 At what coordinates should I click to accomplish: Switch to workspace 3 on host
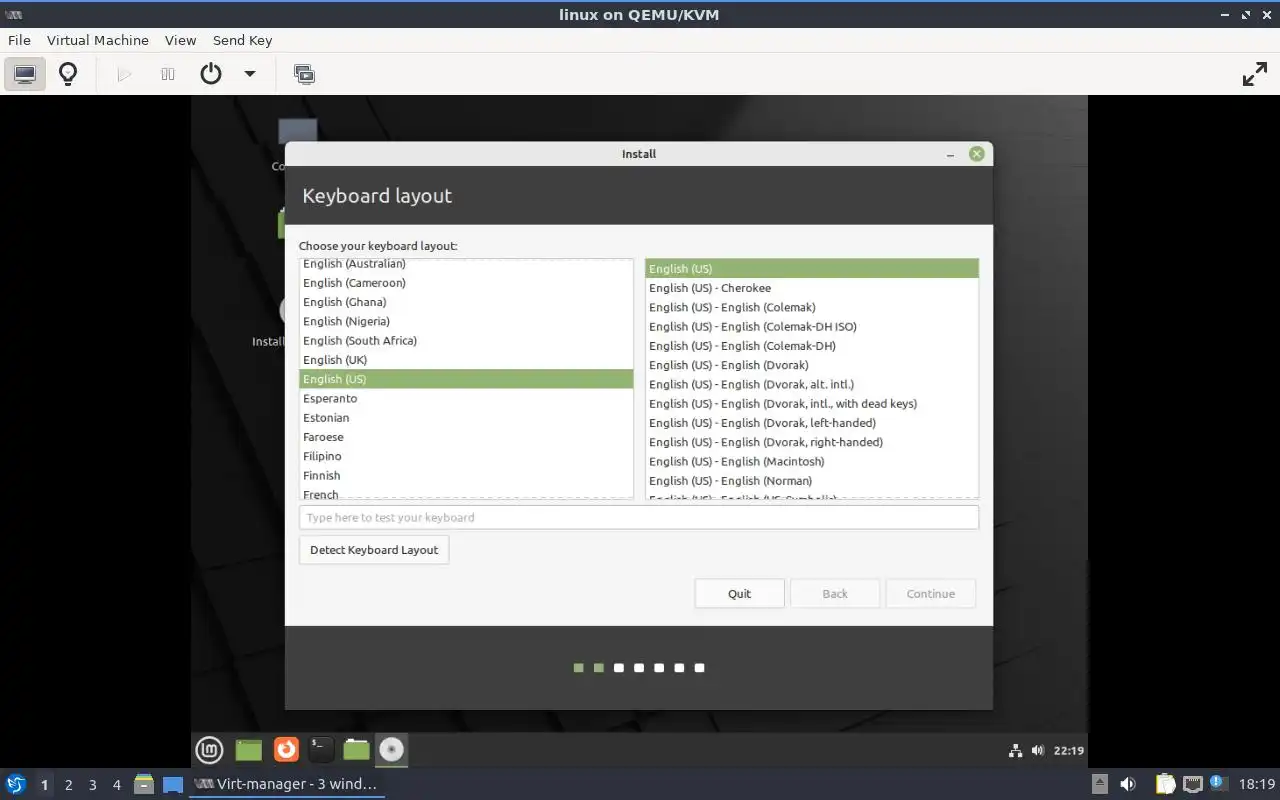coord(93,785)
